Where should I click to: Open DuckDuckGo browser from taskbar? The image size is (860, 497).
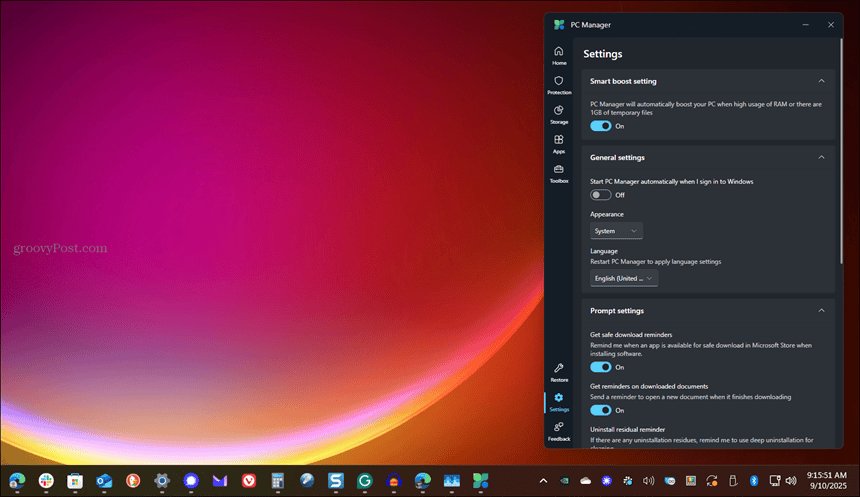coord(133,481)
